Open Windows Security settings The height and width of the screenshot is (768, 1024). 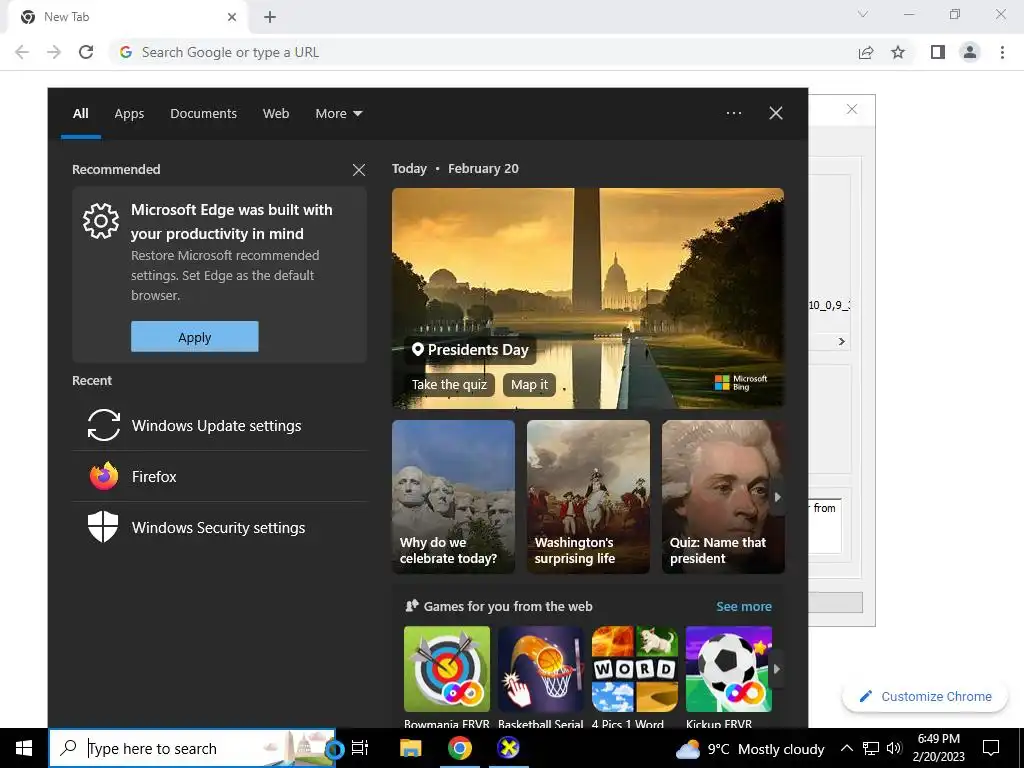pos(219,527)
